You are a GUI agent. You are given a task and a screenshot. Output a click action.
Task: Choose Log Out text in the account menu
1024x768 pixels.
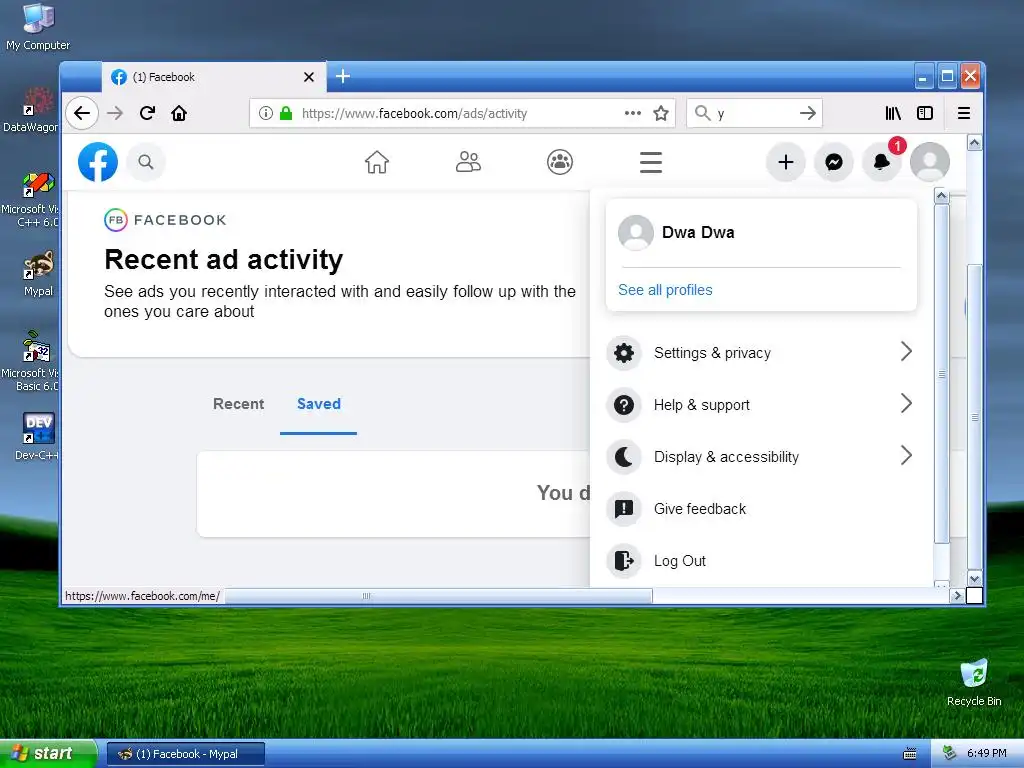point(680,561)
